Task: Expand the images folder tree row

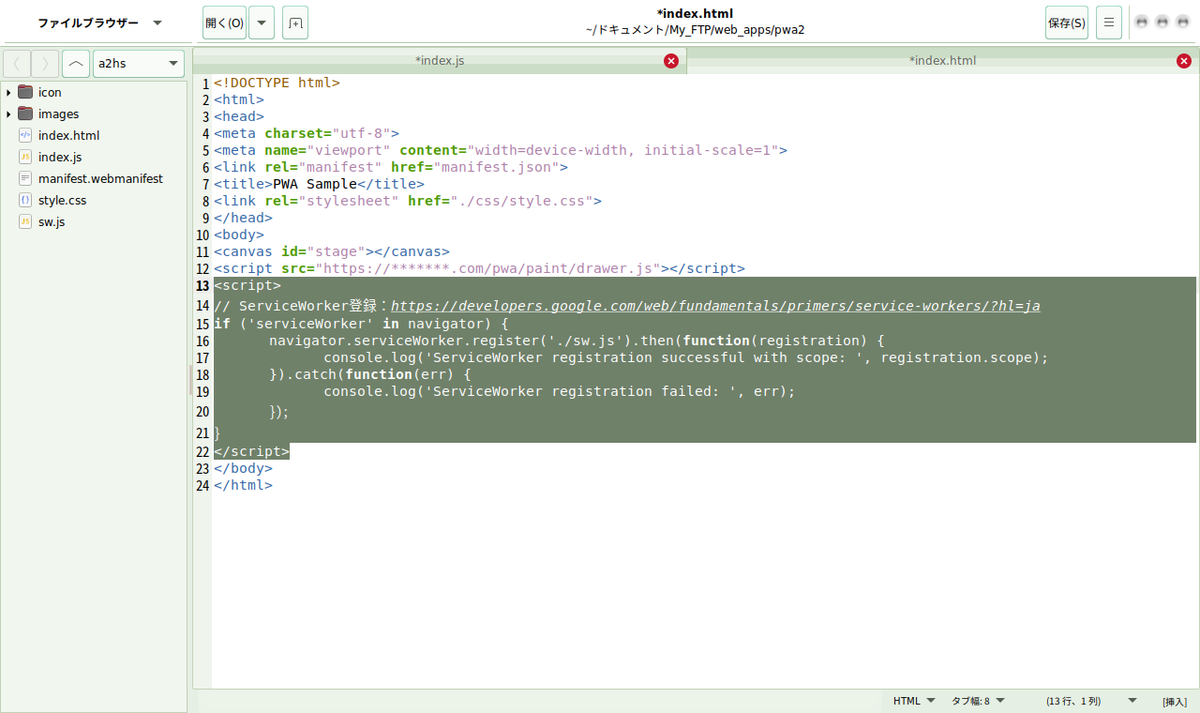Action: pos(8,114)
